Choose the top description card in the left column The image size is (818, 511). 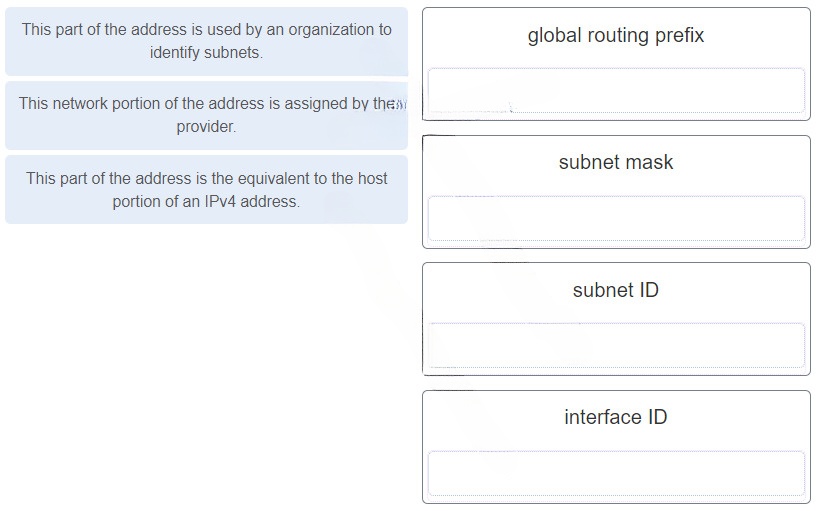coord(207,41)
